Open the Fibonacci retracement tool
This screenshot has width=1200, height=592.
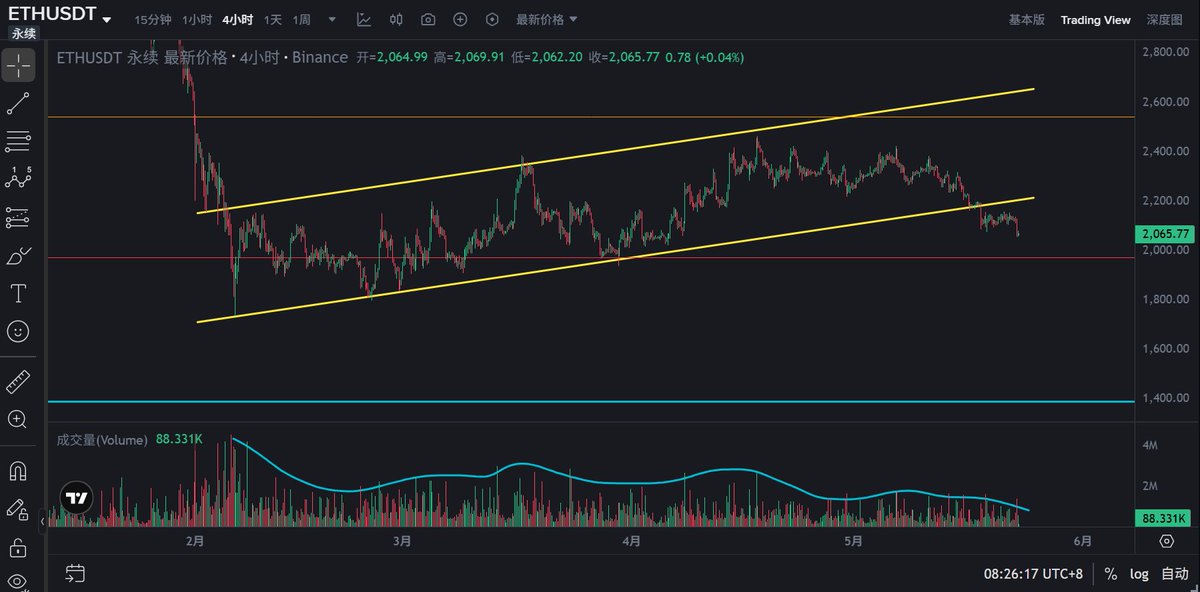tap(18, 141)
